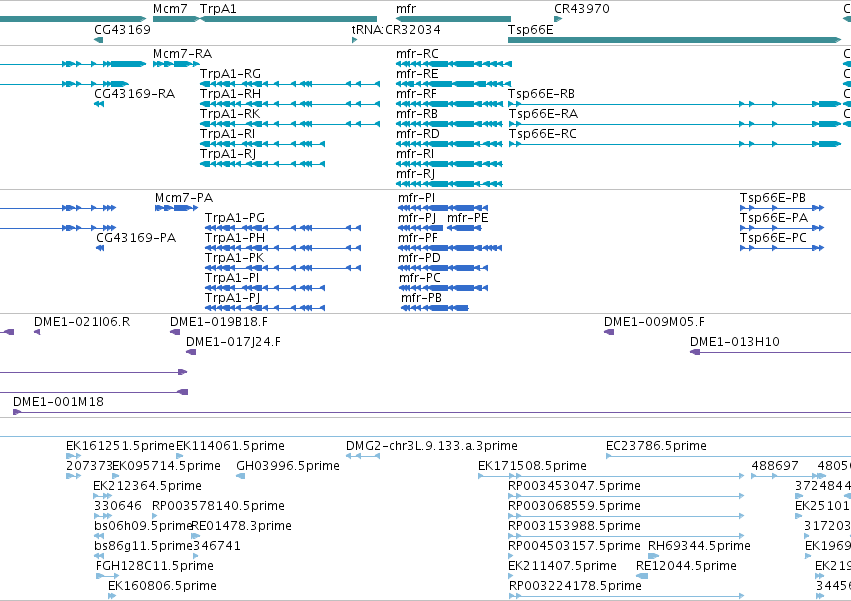Click the Tsp66E gene bar
851x601 pixels.
[x=675, y=40]
